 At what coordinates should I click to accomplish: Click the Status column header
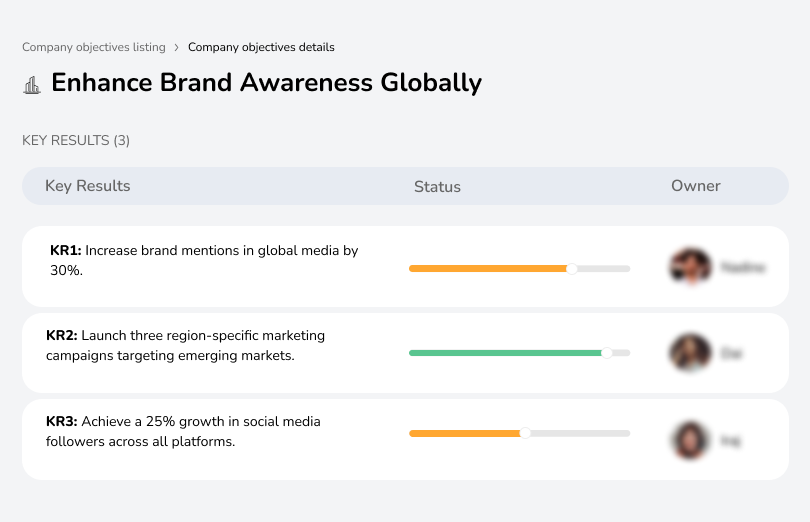(x=437, y=187)
